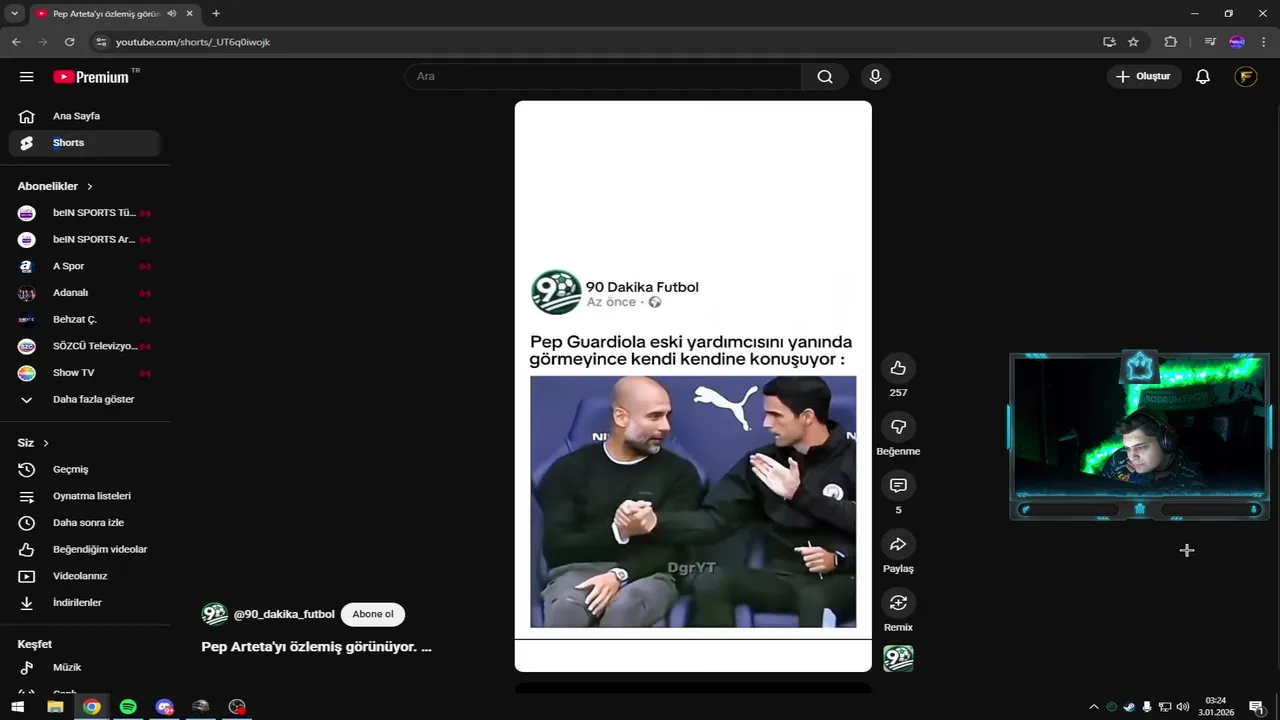Open beIN SPORTS Tü... channel
1280x720 pixels.
[x=84, y=213]
